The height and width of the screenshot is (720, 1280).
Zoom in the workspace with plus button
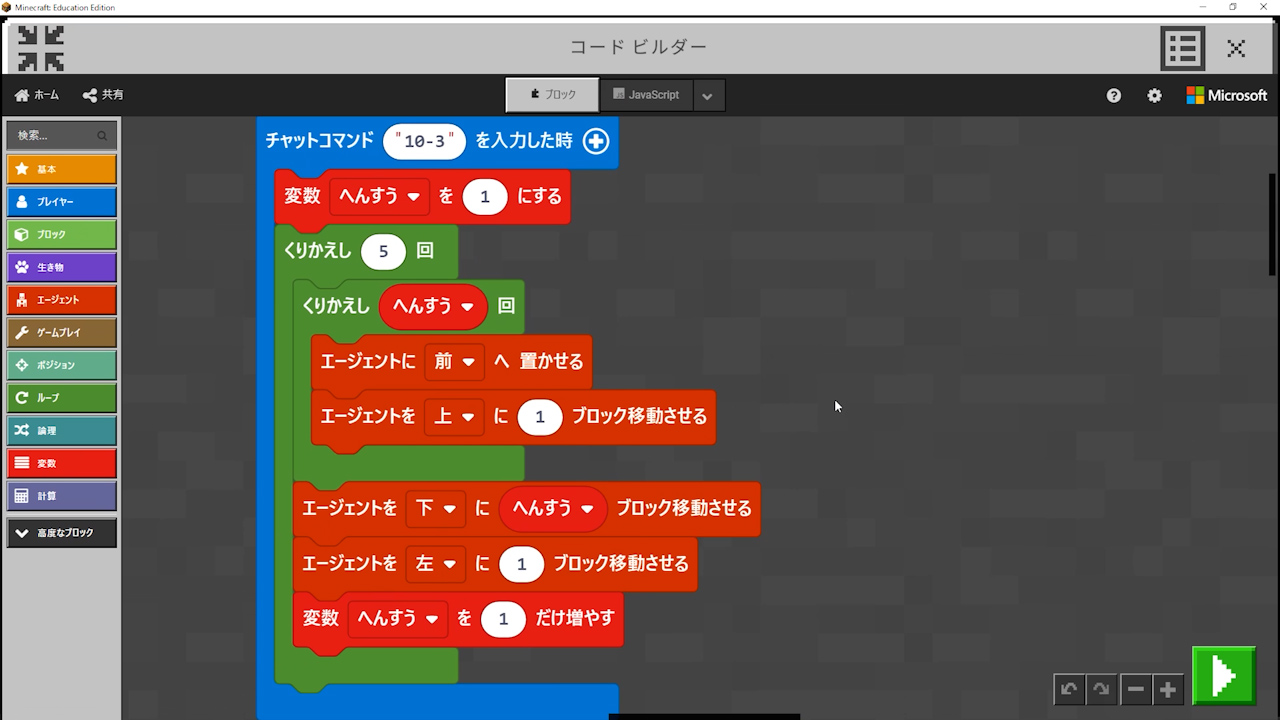pyautogui.click(x=1167, y=689)
